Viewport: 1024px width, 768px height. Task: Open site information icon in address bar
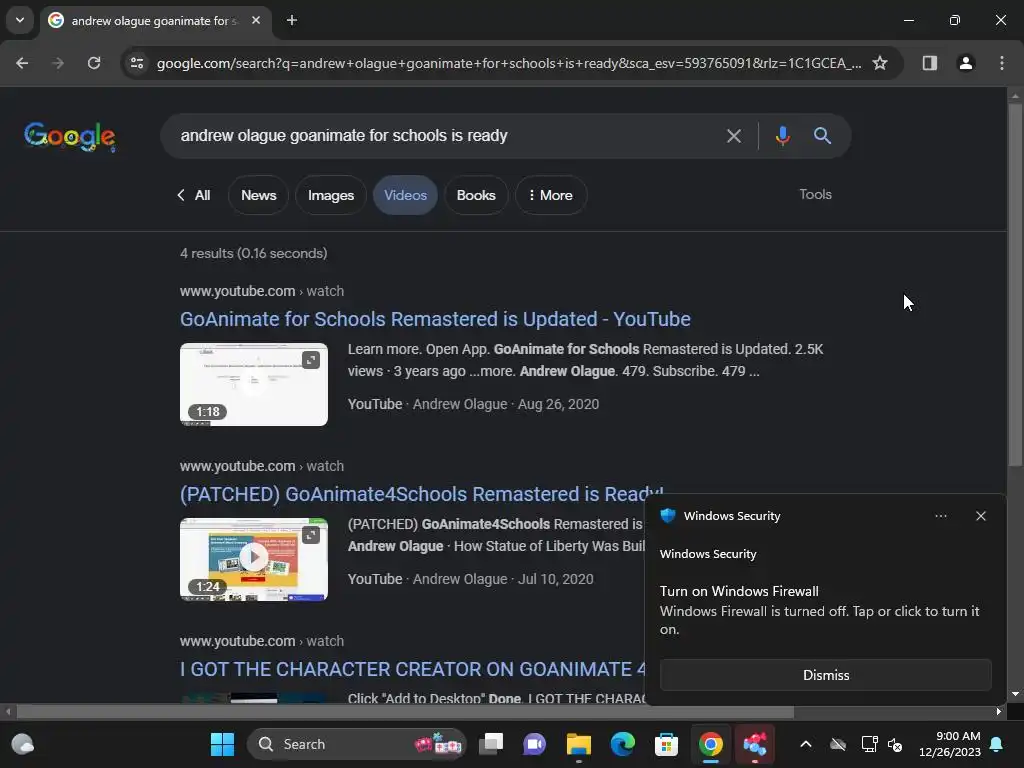pos(136,63)
